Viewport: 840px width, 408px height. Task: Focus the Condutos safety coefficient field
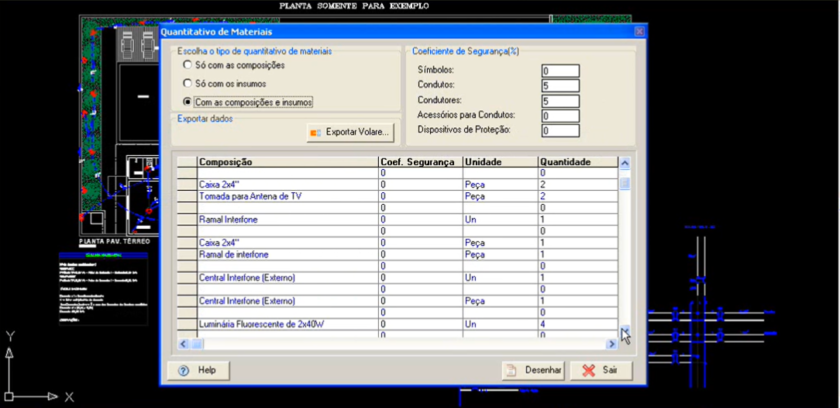(559, 86)
